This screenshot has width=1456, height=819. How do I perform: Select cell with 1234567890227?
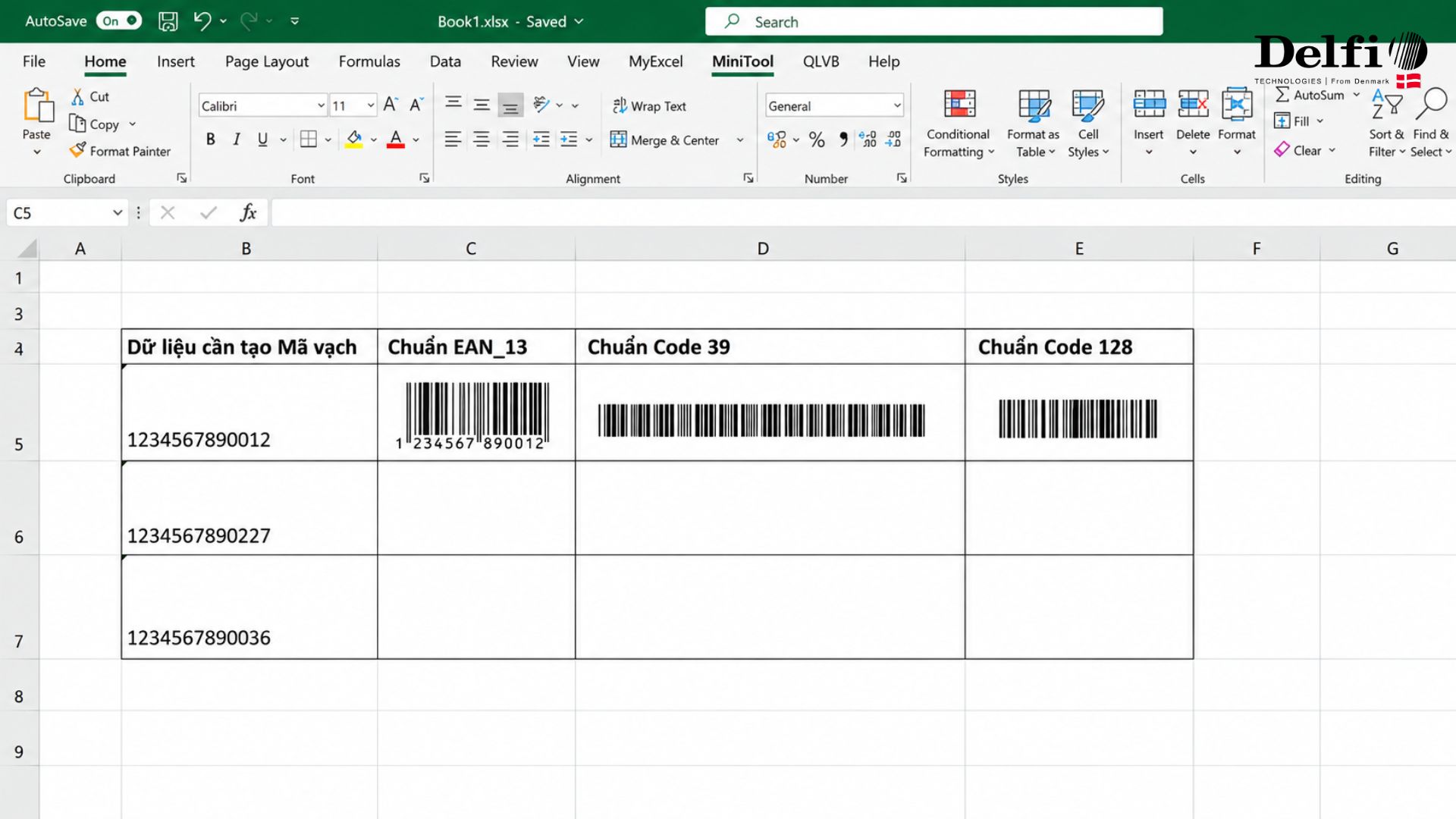pos(249,508)
